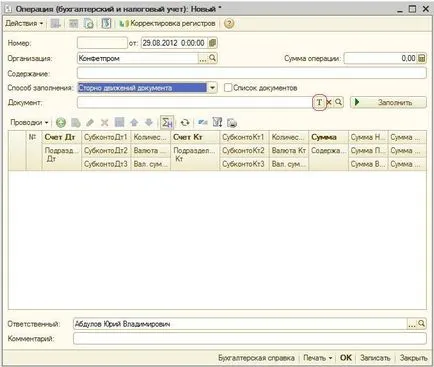Viewport: 434px width, 367px height.
Task: Click the № column header
Action: pos(34,151)
